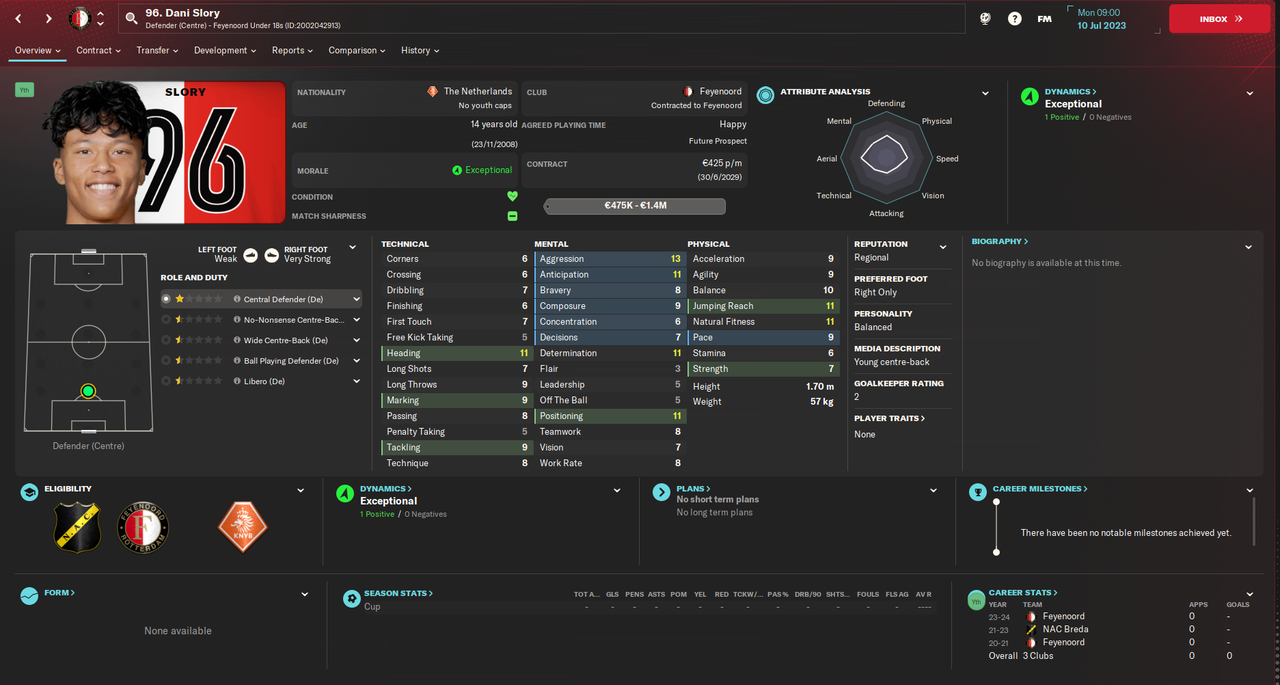Select Ball Playing Defender (De) radio button

(x=166, y=360)
